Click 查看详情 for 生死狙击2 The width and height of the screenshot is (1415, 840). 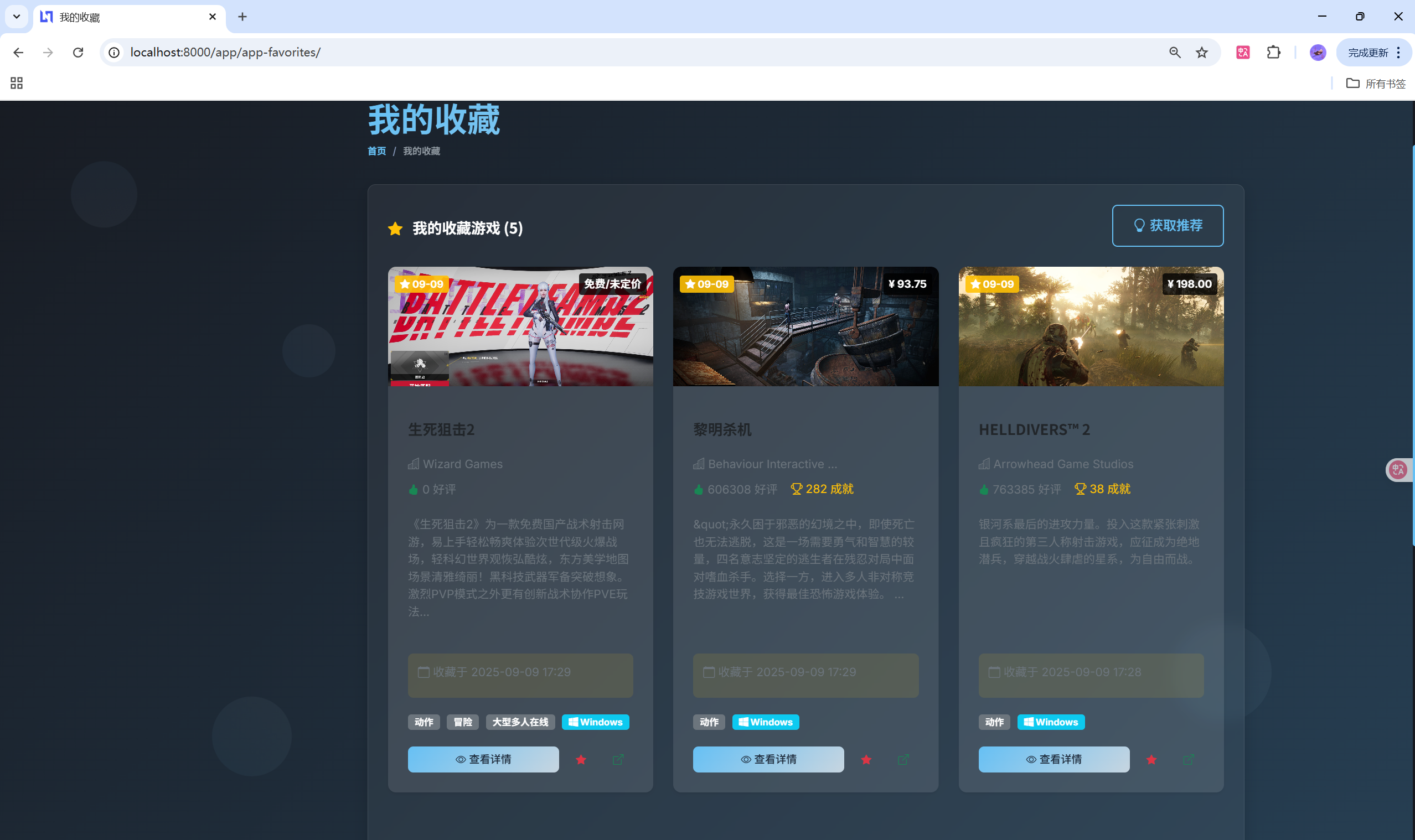483,759
